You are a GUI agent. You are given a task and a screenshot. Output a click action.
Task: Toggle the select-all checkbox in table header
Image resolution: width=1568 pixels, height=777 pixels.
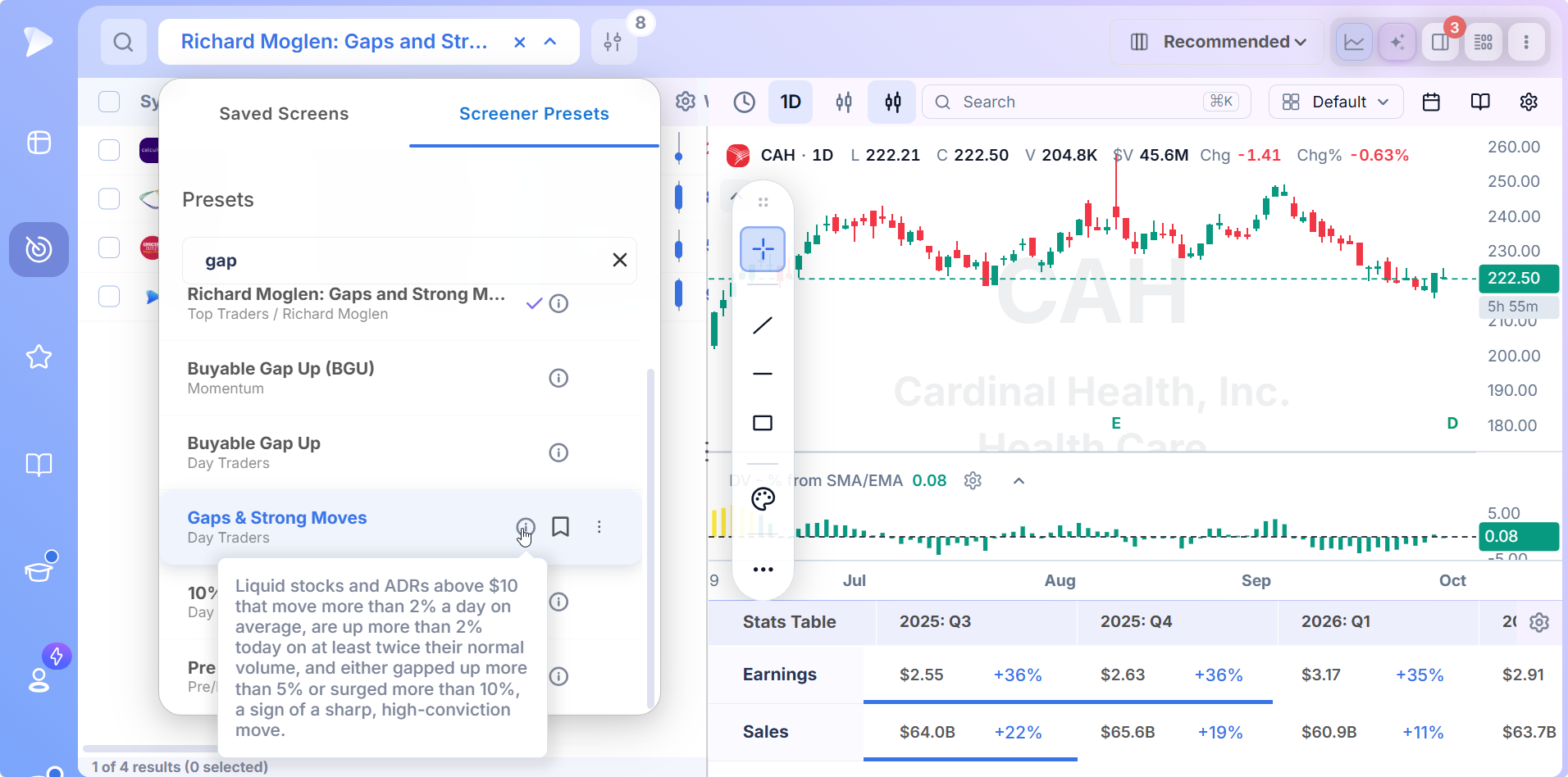(x=109, y=102)
